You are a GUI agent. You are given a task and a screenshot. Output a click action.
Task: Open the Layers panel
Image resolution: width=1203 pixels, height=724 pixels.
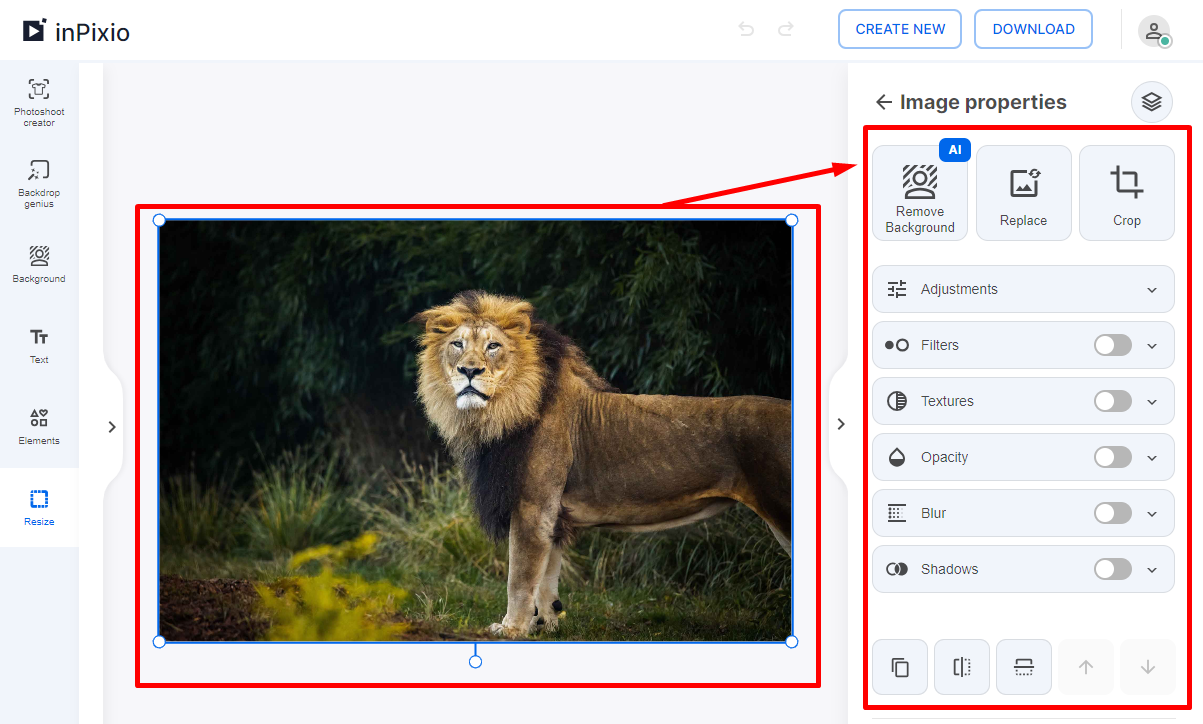1151,102
